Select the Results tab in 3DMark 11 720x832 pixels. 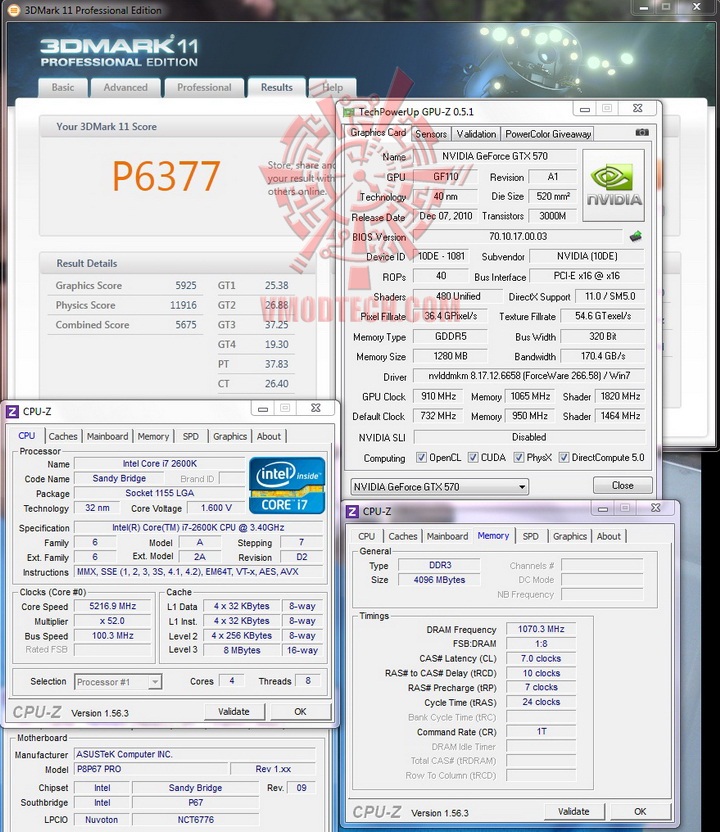pyautogui.click(x=276, y=88)
